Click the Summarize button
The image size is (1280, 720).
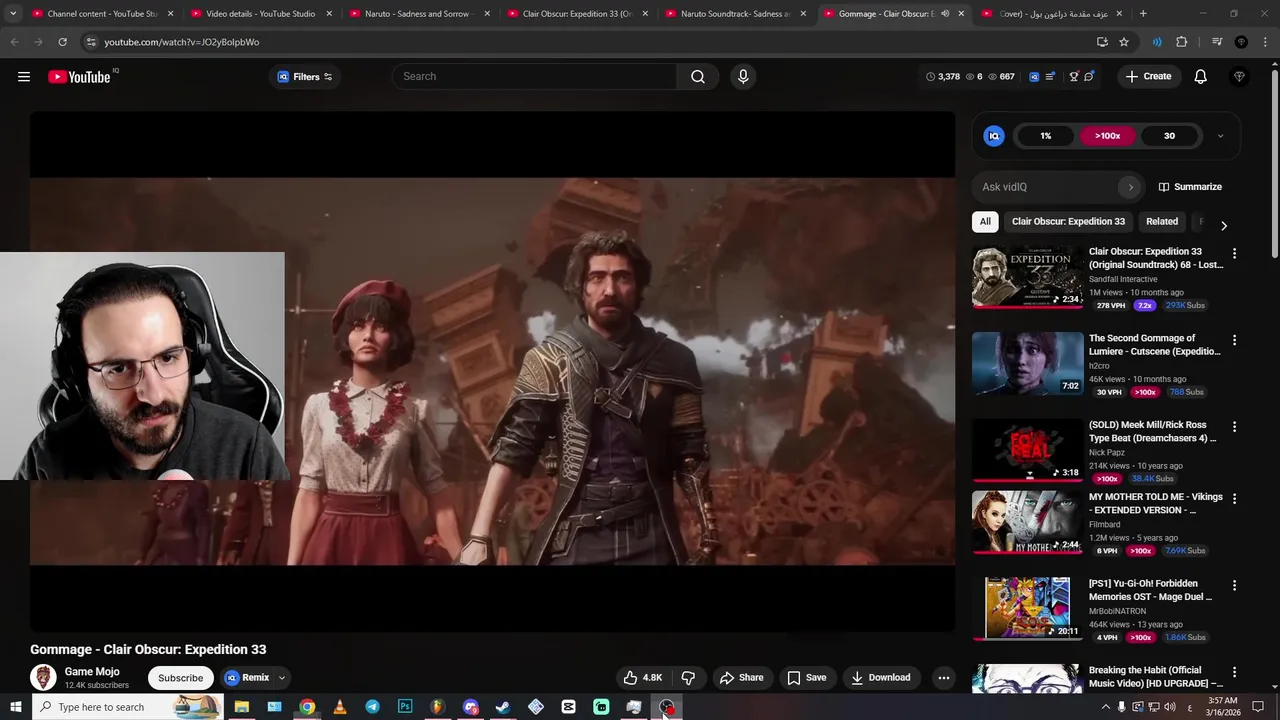click(x=1190, y=187)
